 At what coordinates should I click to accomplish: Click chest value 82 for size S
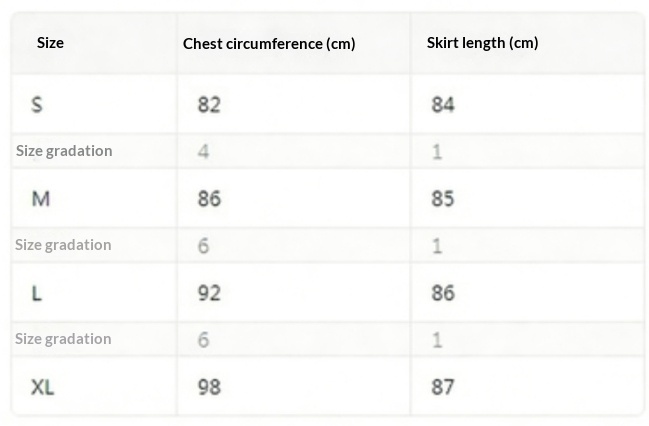click(x=208, y=104)
